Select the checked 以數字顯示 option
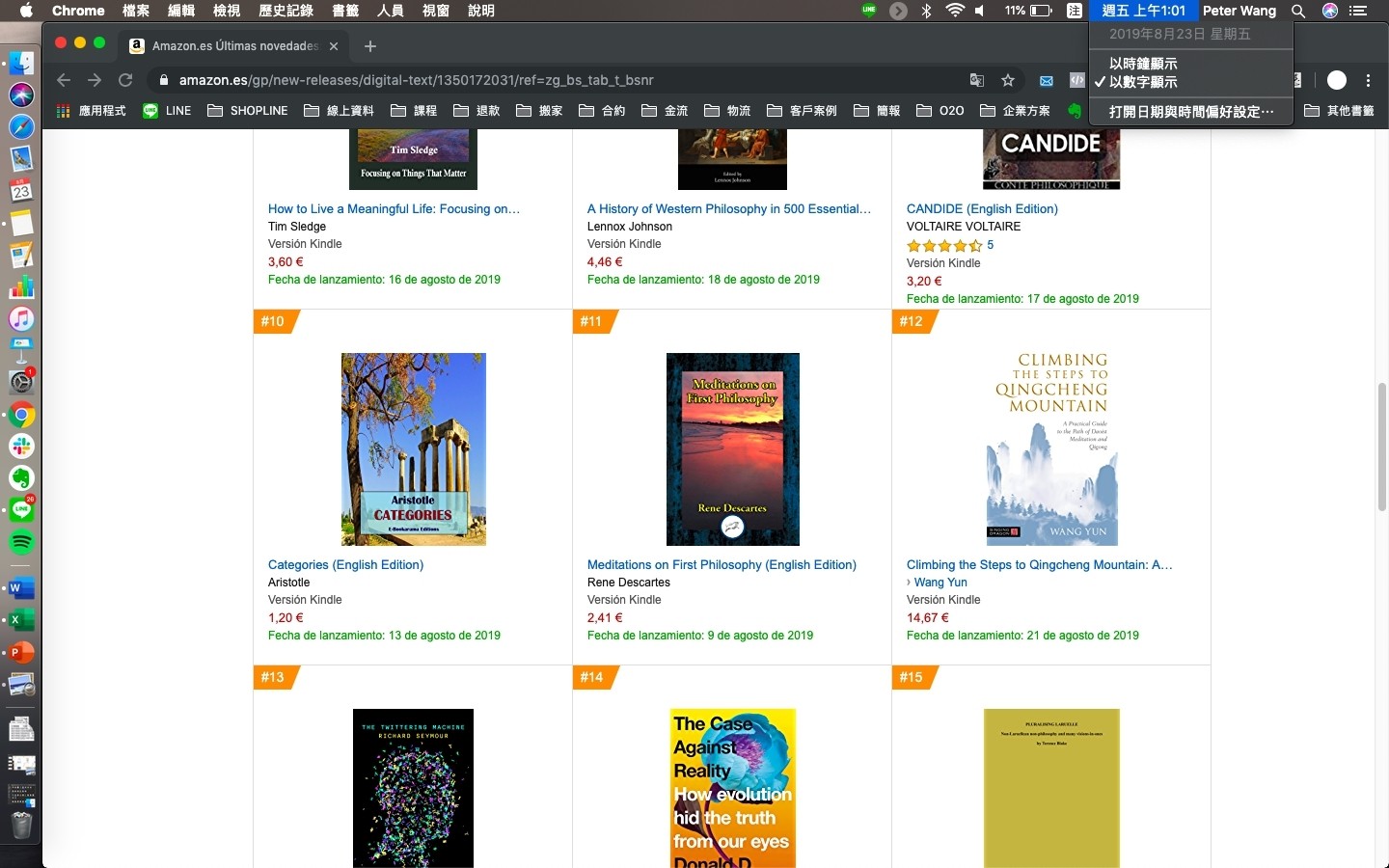This screenshot has height=868, width=1389. (1191, 82)
